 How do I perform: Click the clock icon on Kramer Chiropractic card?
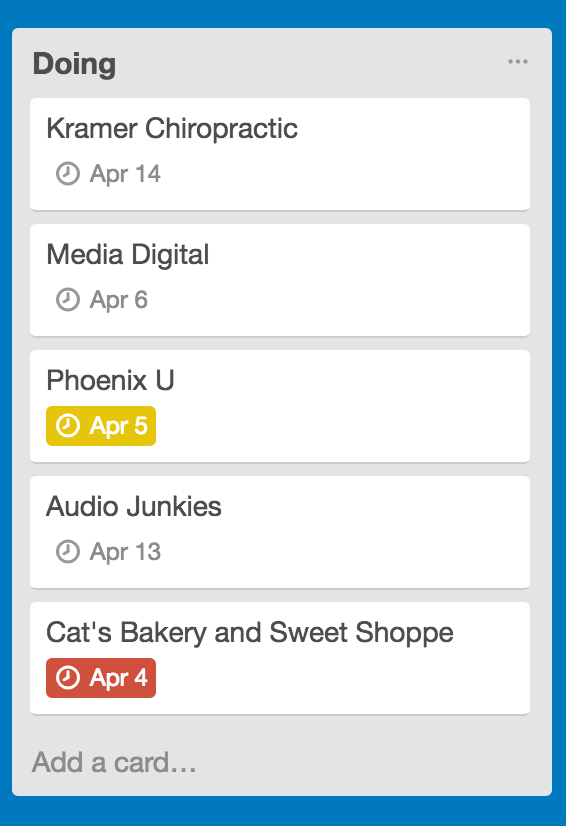[67, 173]
